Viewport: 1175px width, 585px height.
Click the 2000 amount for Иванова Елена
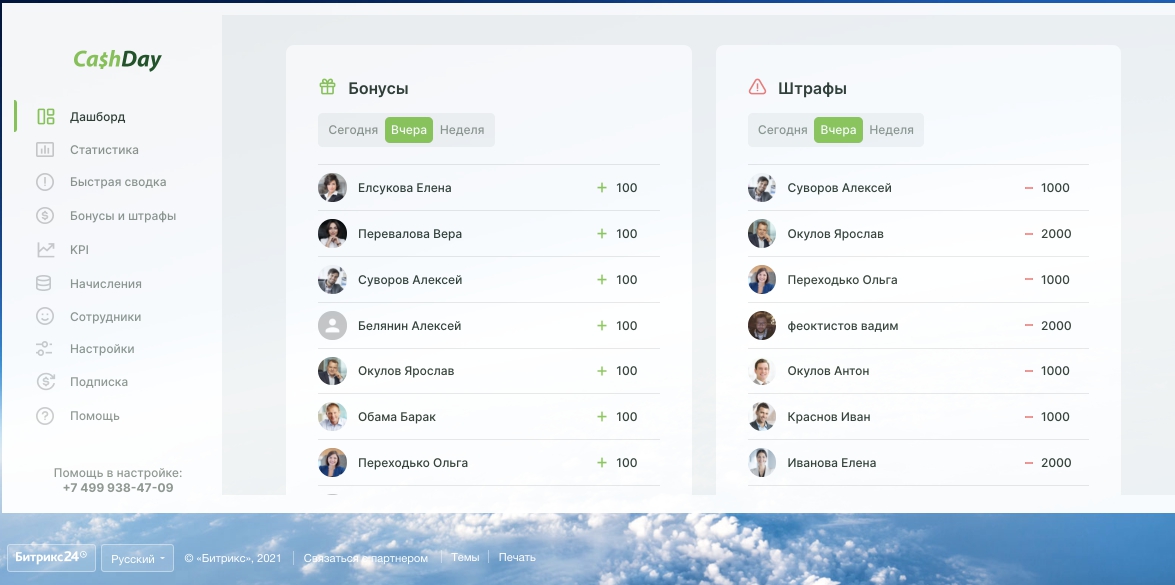(1056, 463)
